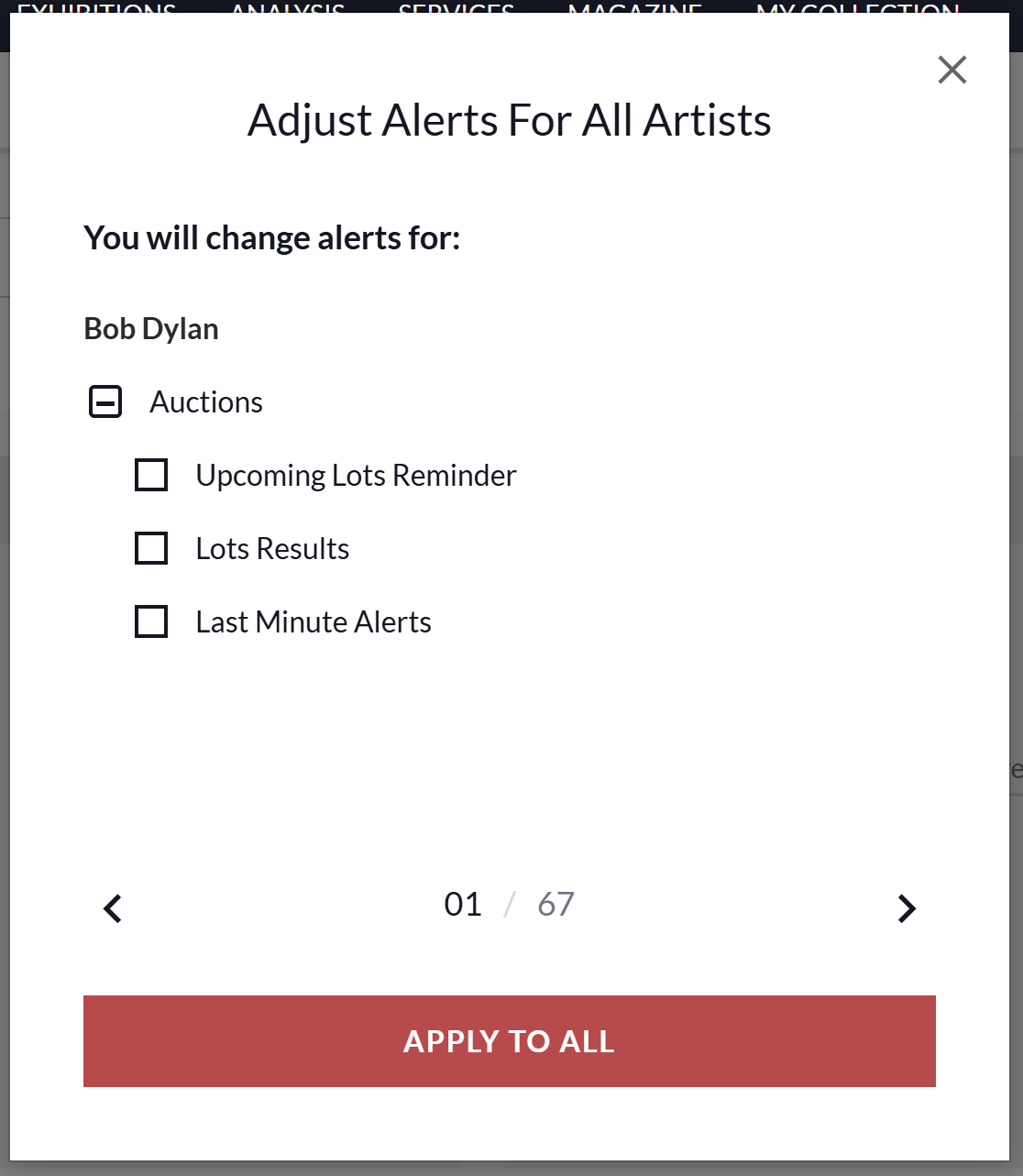Tick the Lots Results checkbox
The width and height of the screenshot is (1023, 1176).
(151, 548)
